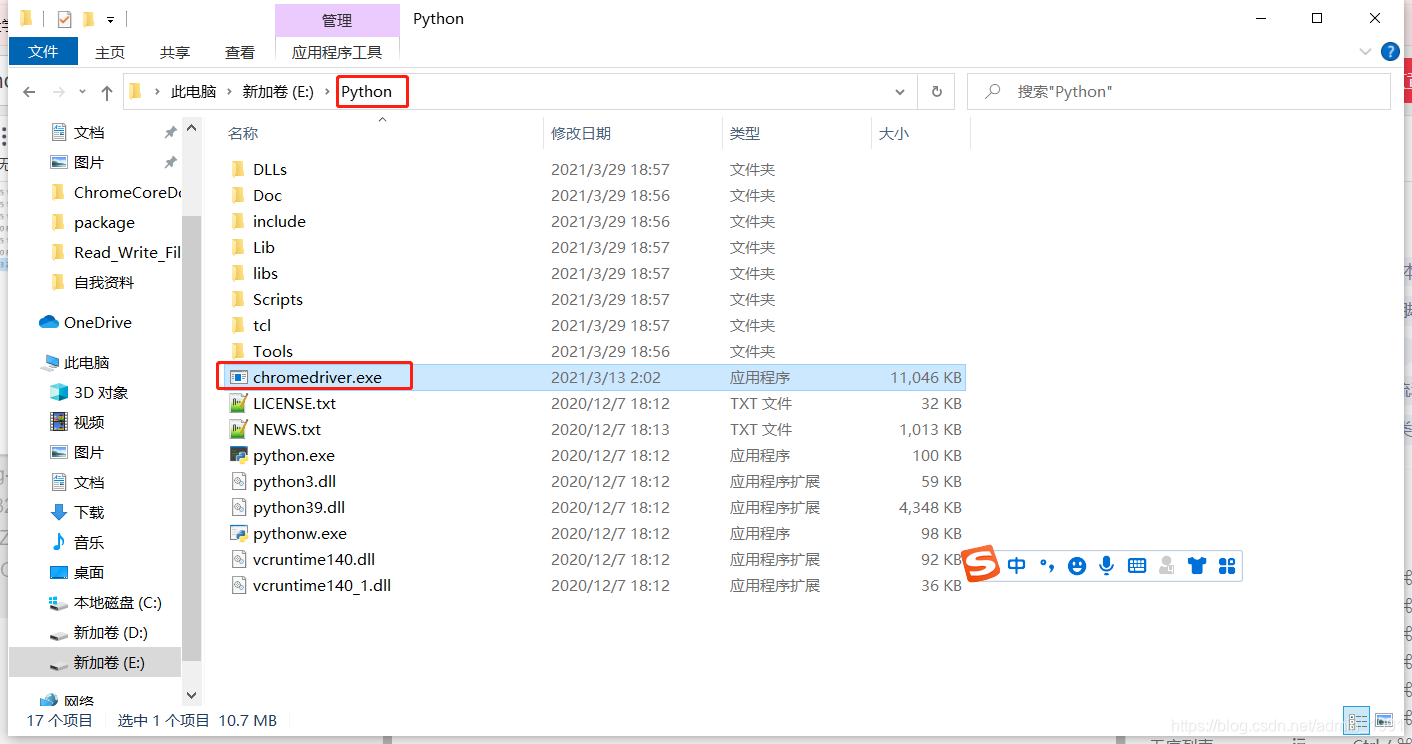Expand the address bar history dropdown
1412x744 pixels.
900,92
